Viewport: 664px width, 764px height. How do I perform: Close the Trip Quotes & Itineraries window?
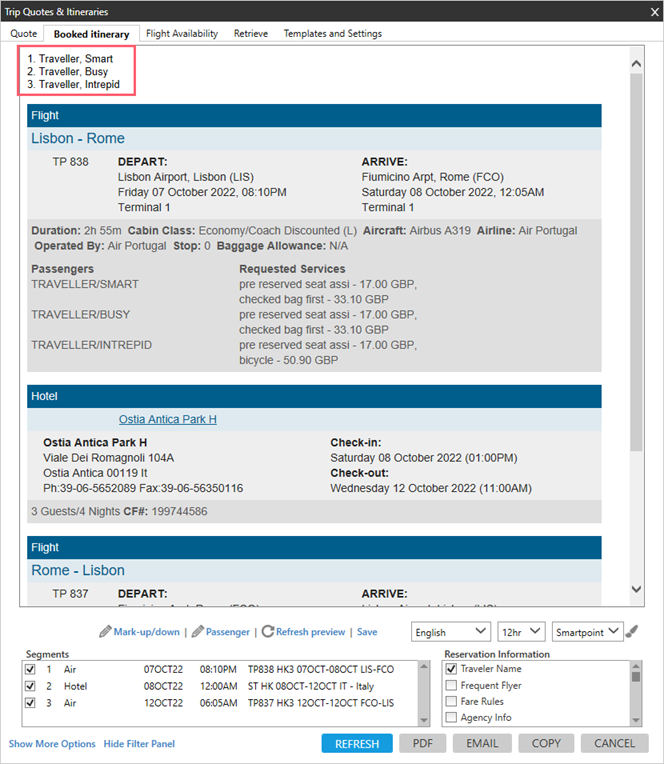646,11
